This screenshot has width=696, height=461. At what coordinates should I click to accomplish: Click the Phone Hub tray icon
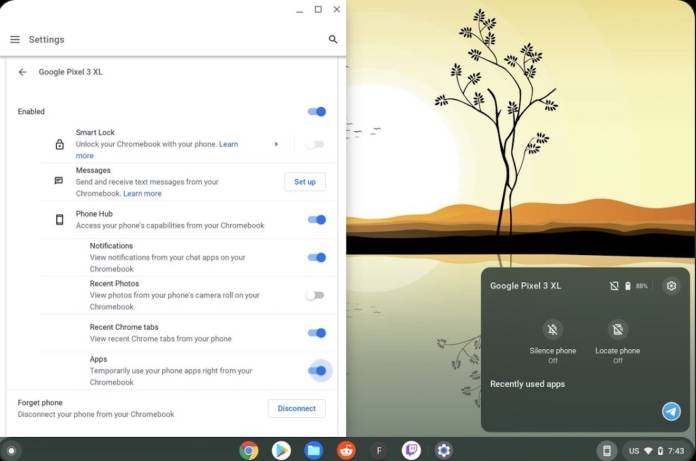click(607, 451)
